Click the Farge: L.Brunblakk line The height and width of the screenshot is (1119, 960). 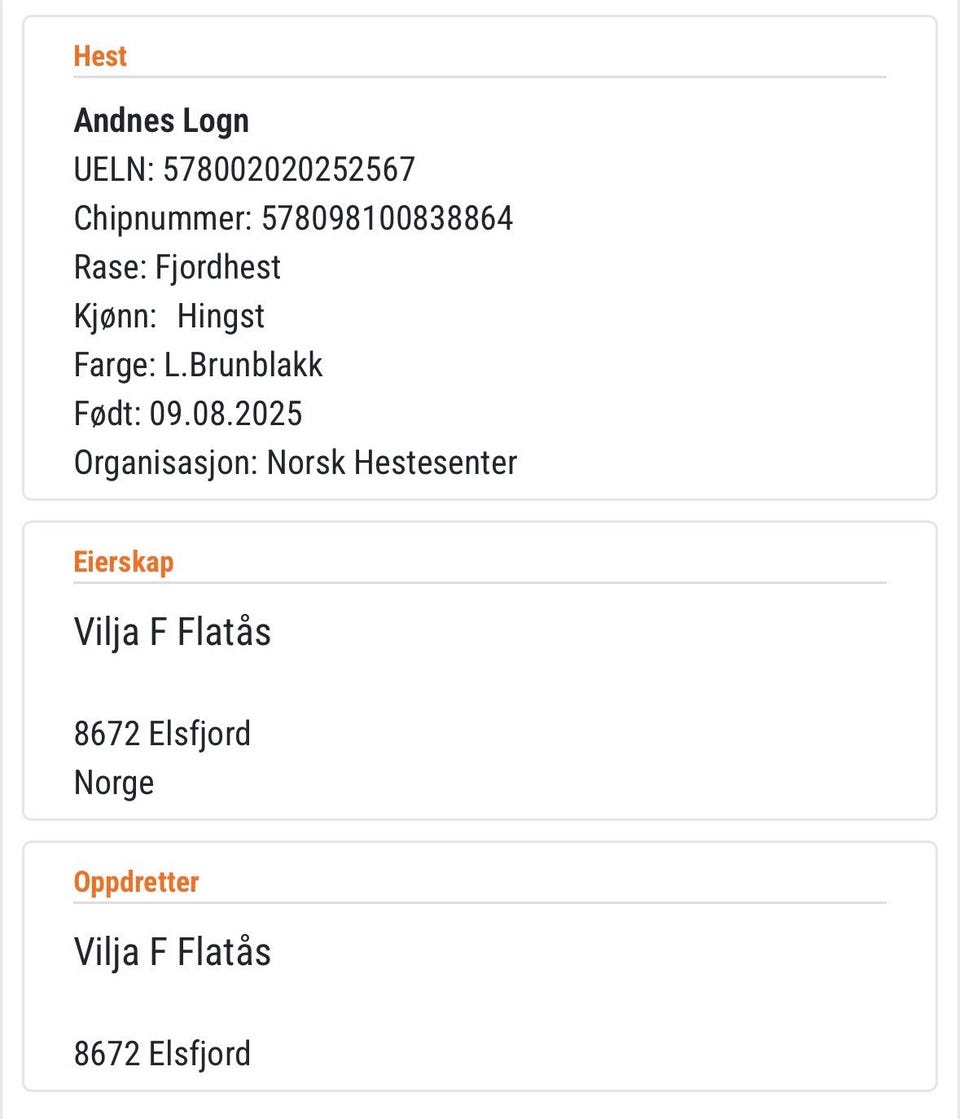click(198, 365)
